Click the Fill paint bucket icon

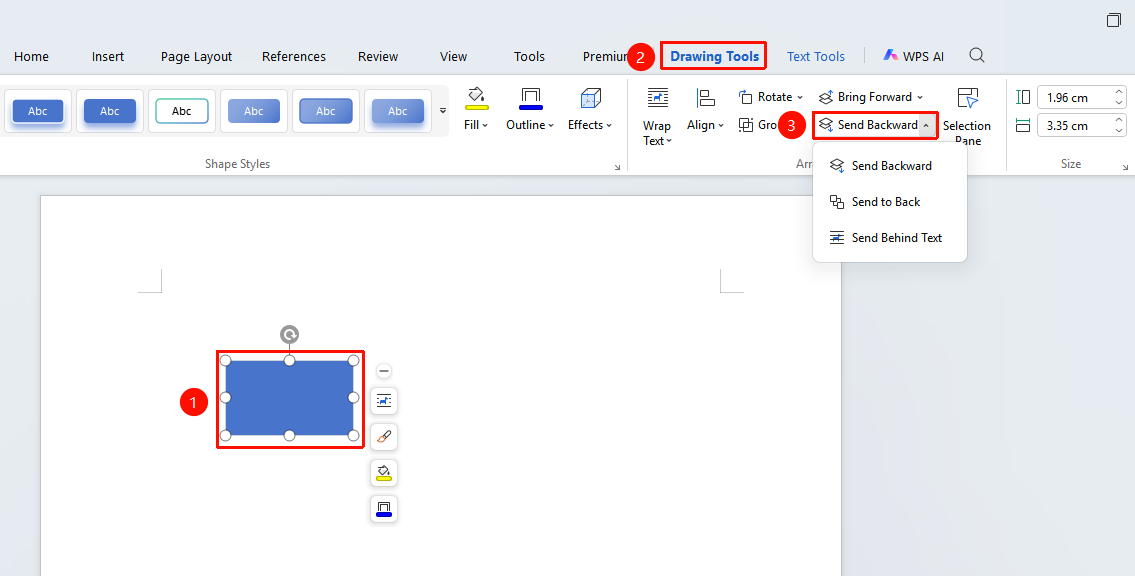(x=476, y=98)
